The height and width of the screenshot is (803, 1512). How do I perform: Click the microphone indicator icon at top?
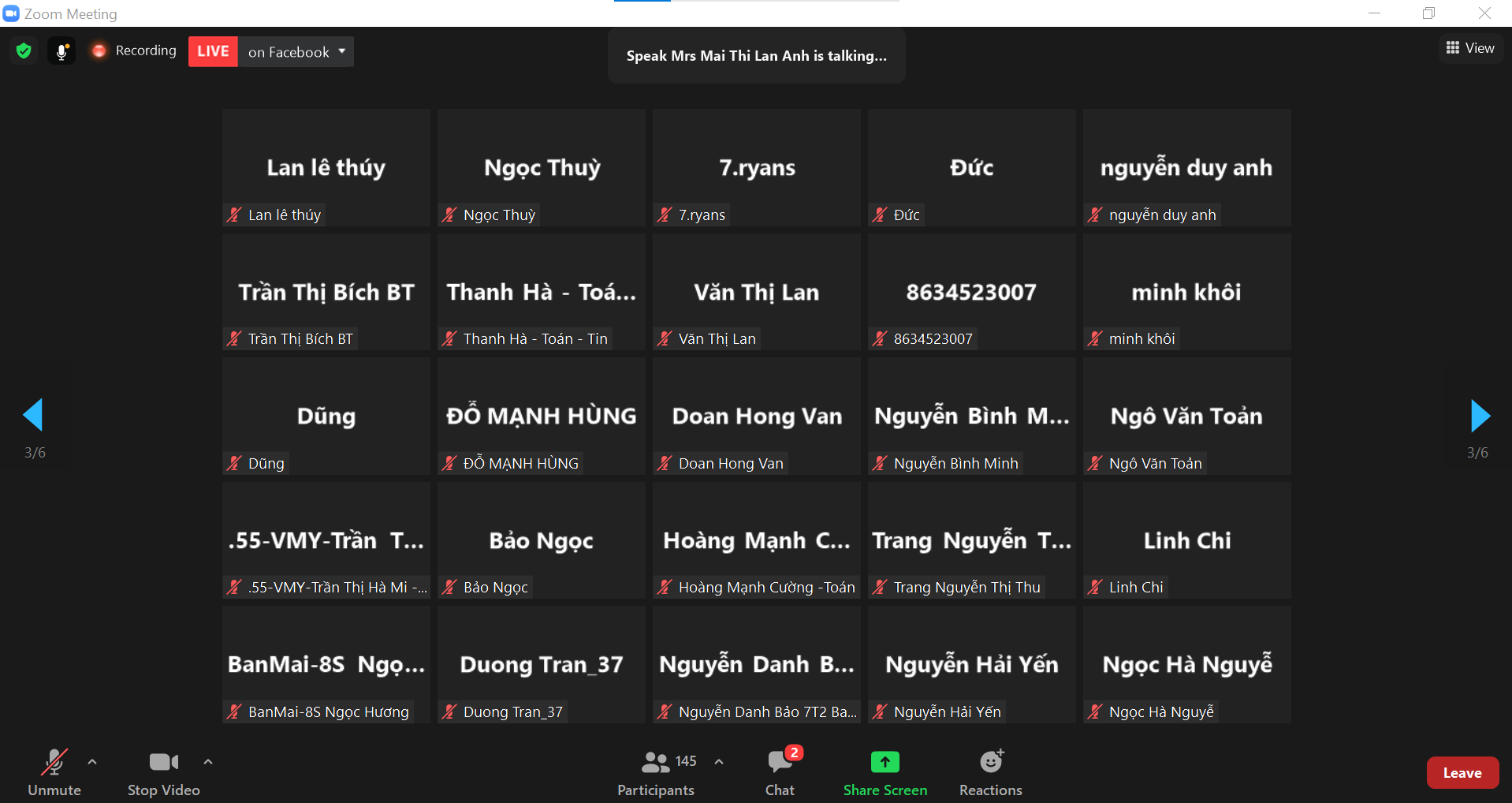(61, 51)
